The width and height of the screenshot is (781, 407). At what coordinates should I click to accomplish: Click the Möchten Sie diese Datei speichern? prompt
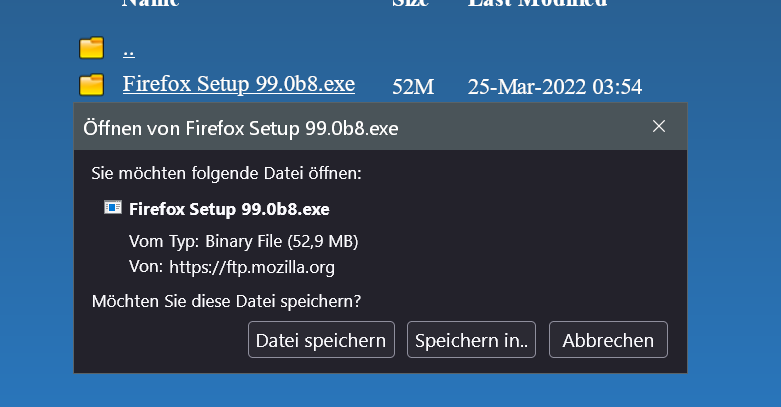[x=226, y=300]
